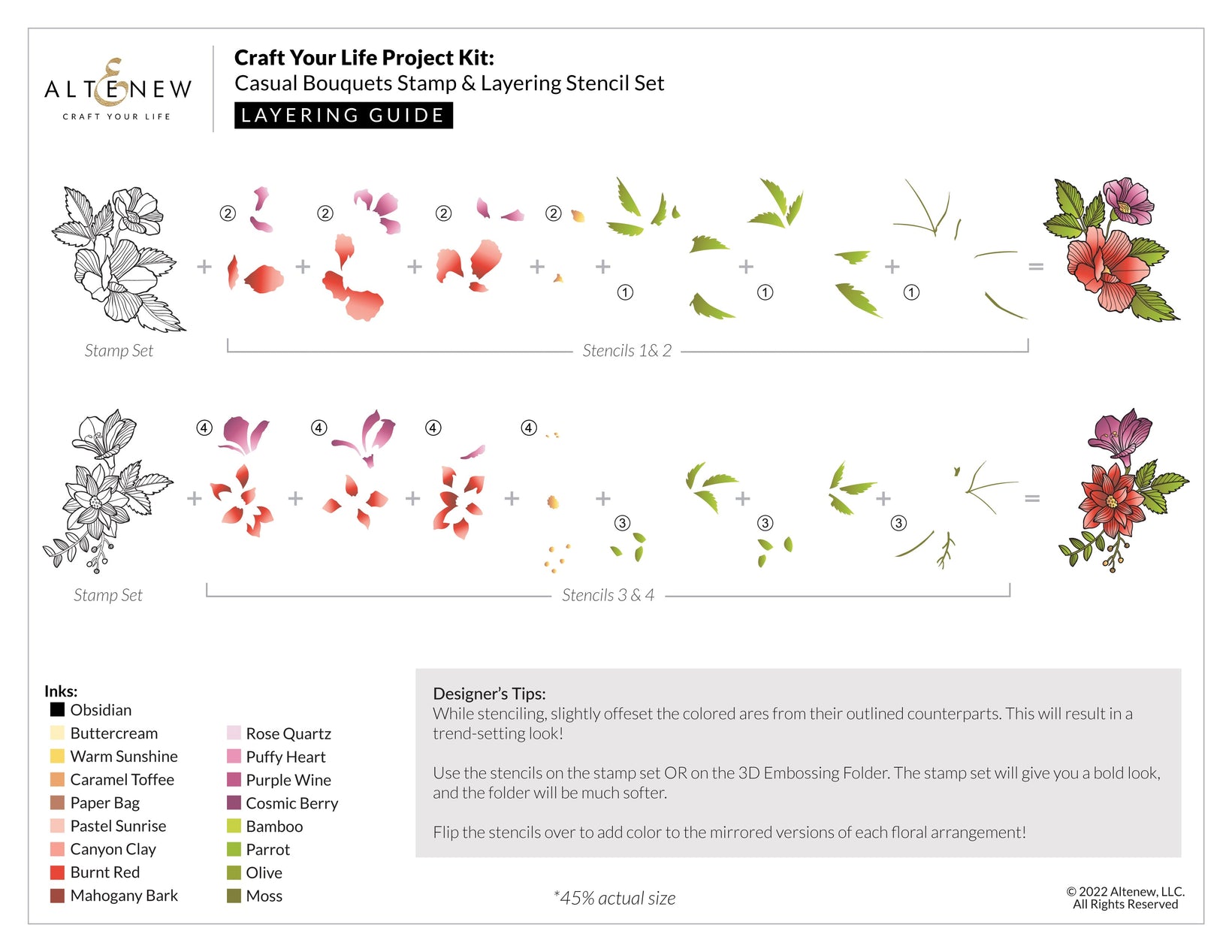This screenshot has height=952, width=1232.
Task: Click the first plus sign after top stamp
Action: click(x=204, y=266)
